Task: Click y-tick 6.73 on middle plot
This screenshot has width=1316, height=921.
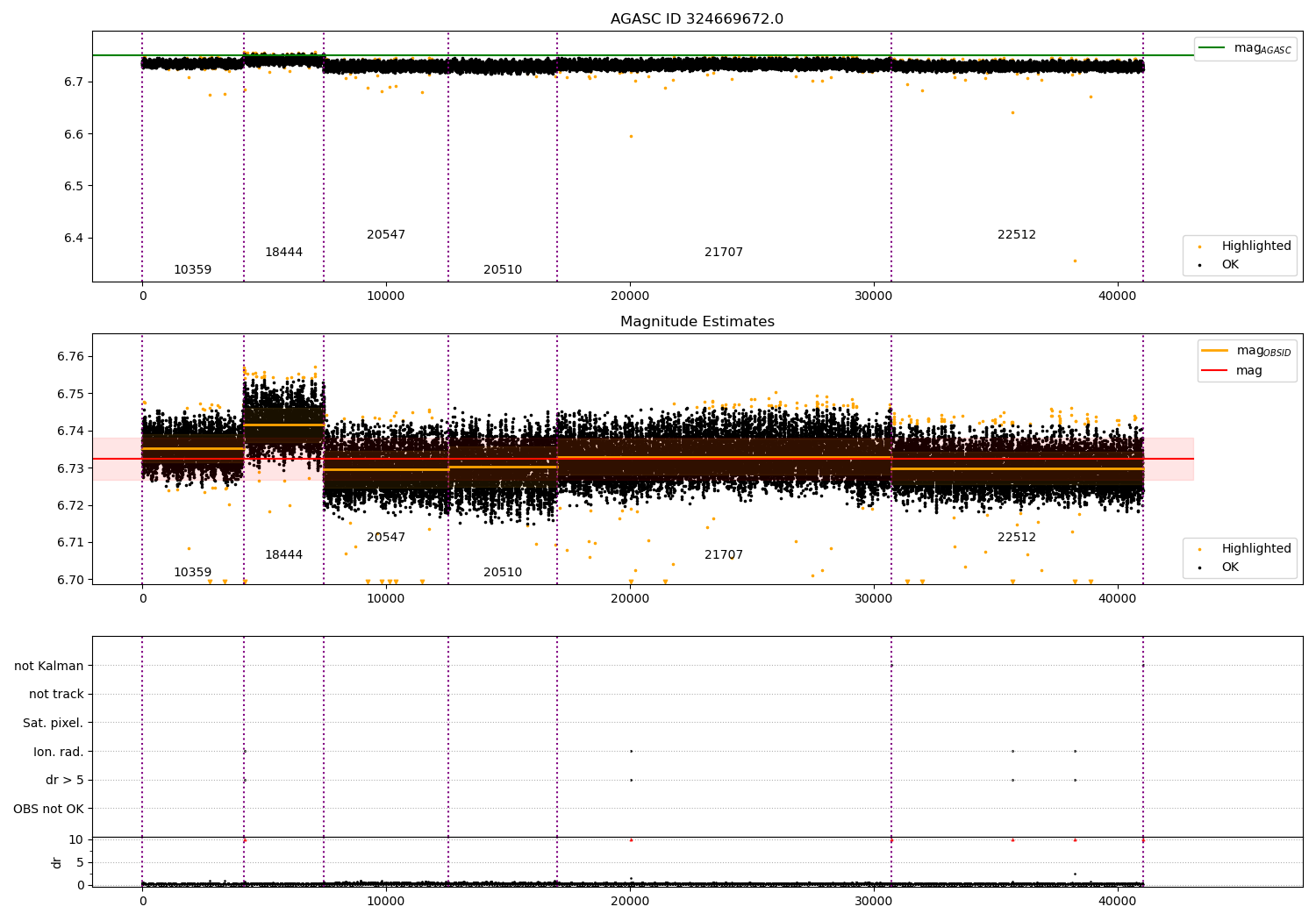Action: coord(70,468)
